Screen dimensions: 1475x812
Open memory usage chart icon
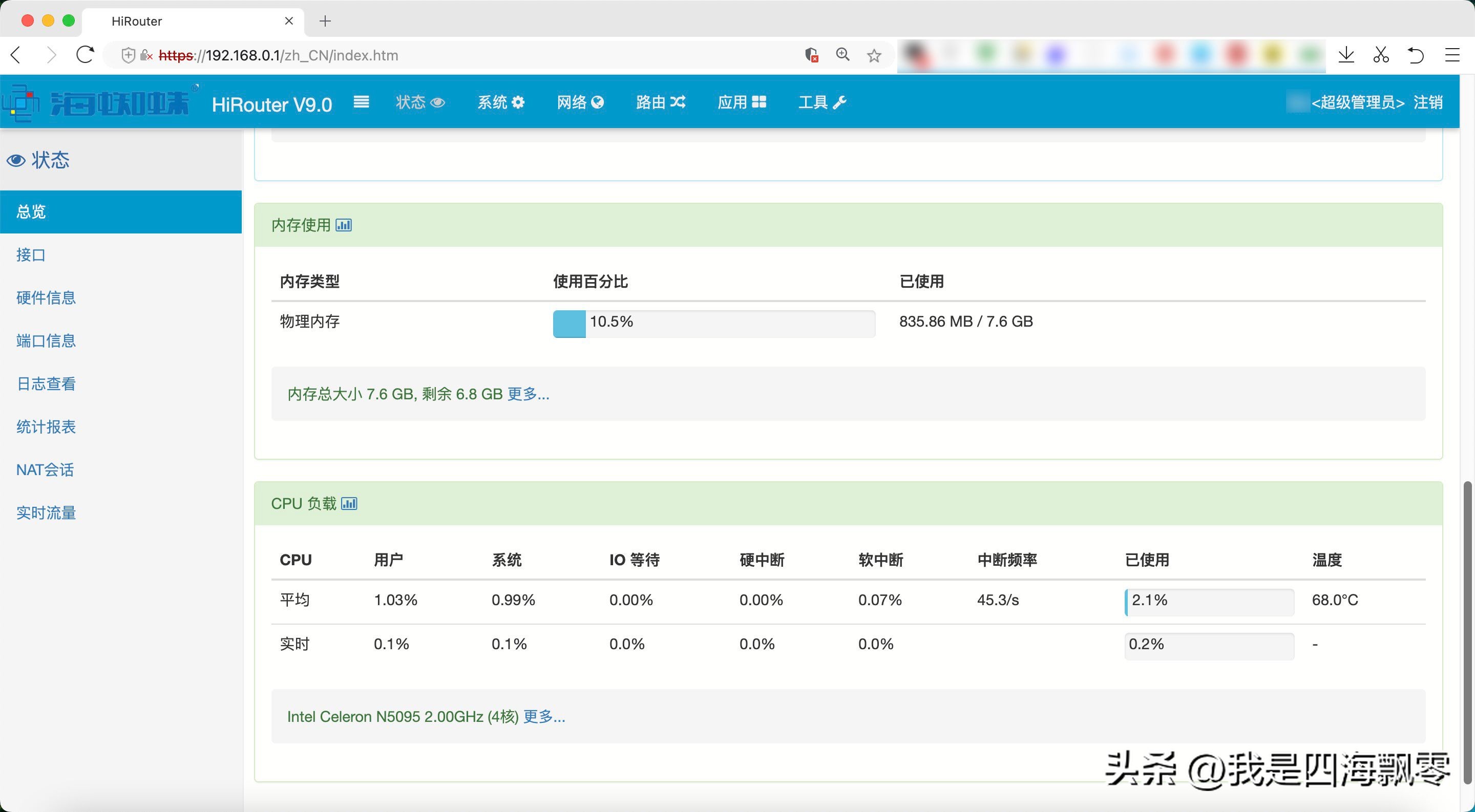pyautogui.click(x=344, y=225)
